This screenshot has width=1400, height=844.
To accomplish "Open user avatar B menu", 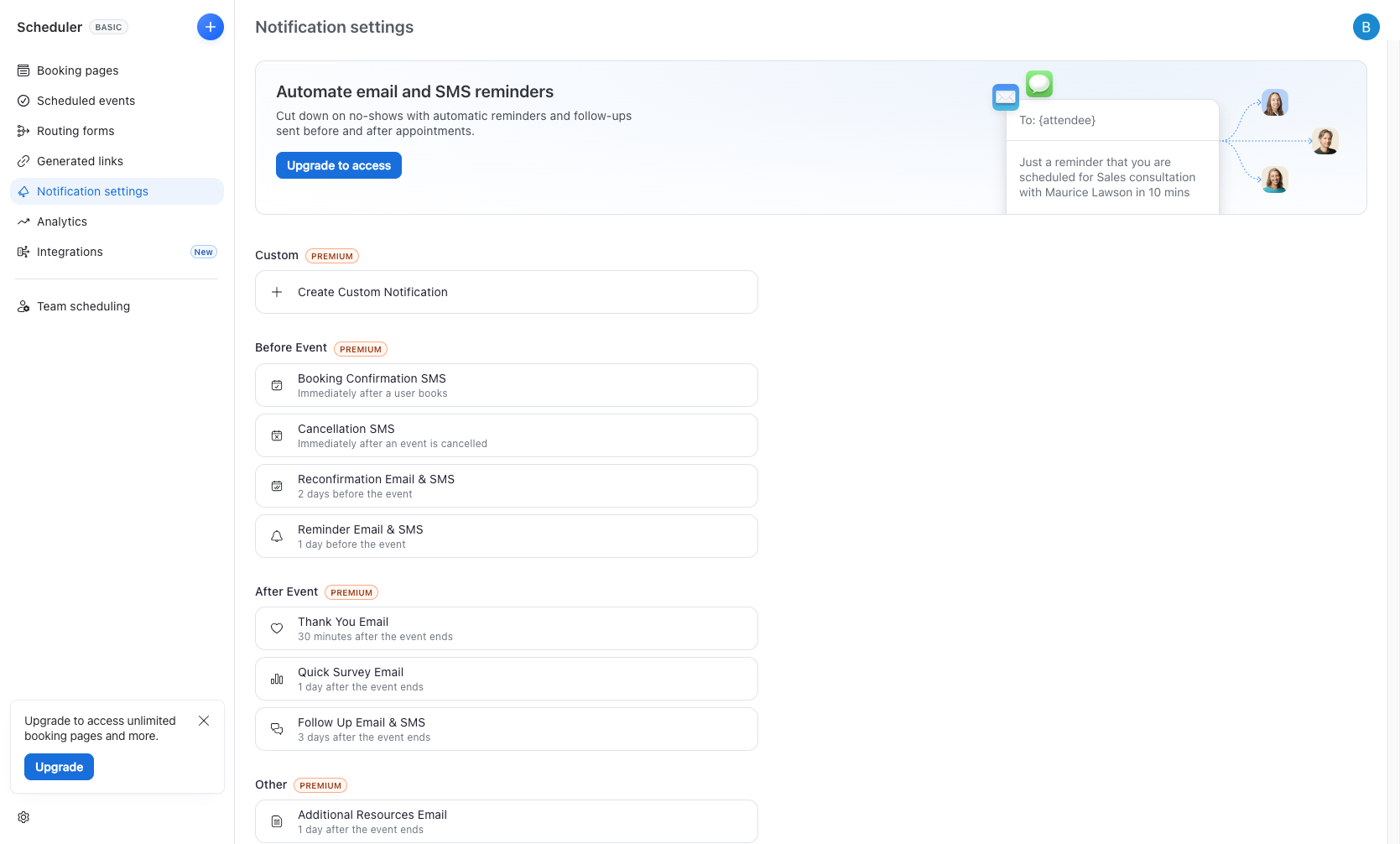I will [x=1366, y=27].
